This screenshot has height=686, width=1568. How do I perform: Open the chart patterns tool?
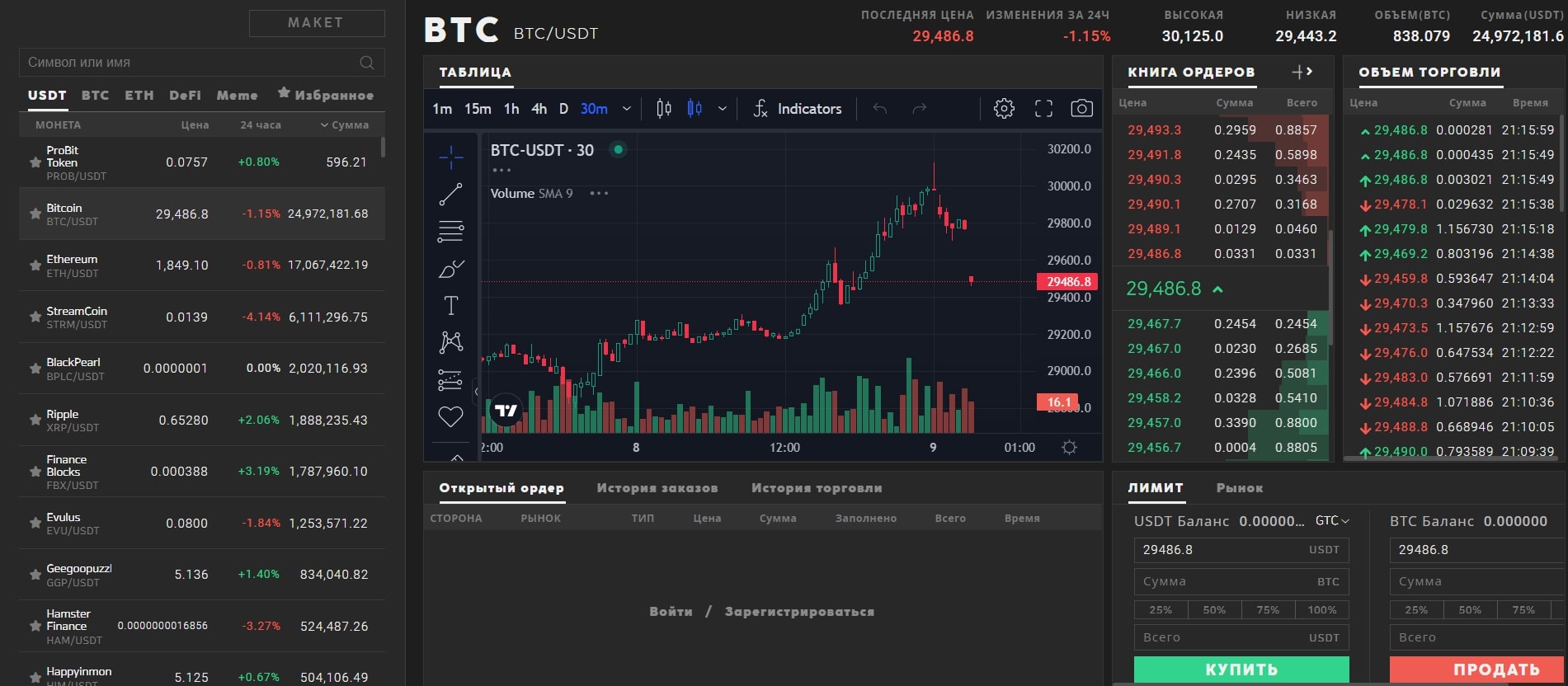pos(451,342)
